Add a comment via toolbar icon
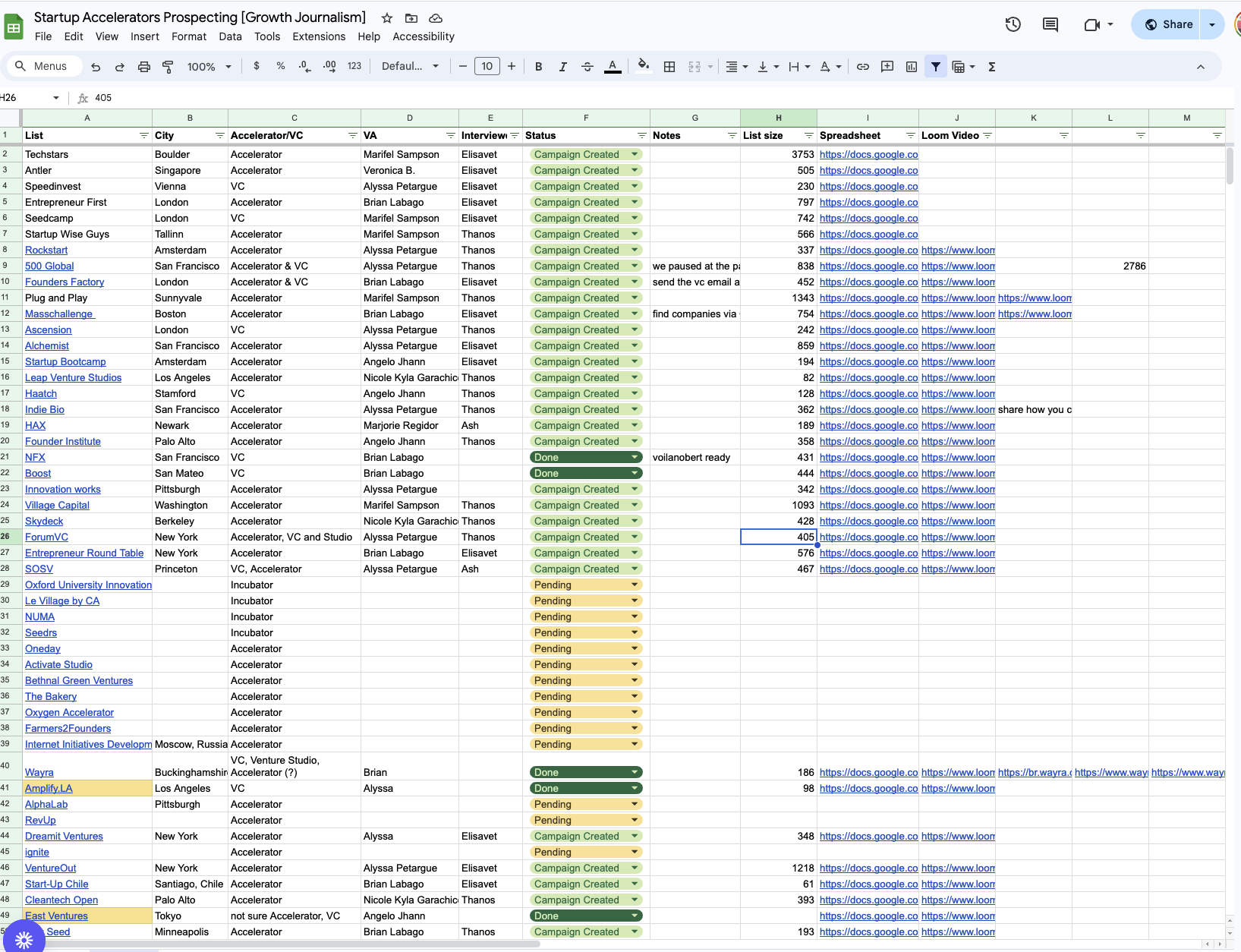This screenshot has width=1241, height=952. pos(887,67)
